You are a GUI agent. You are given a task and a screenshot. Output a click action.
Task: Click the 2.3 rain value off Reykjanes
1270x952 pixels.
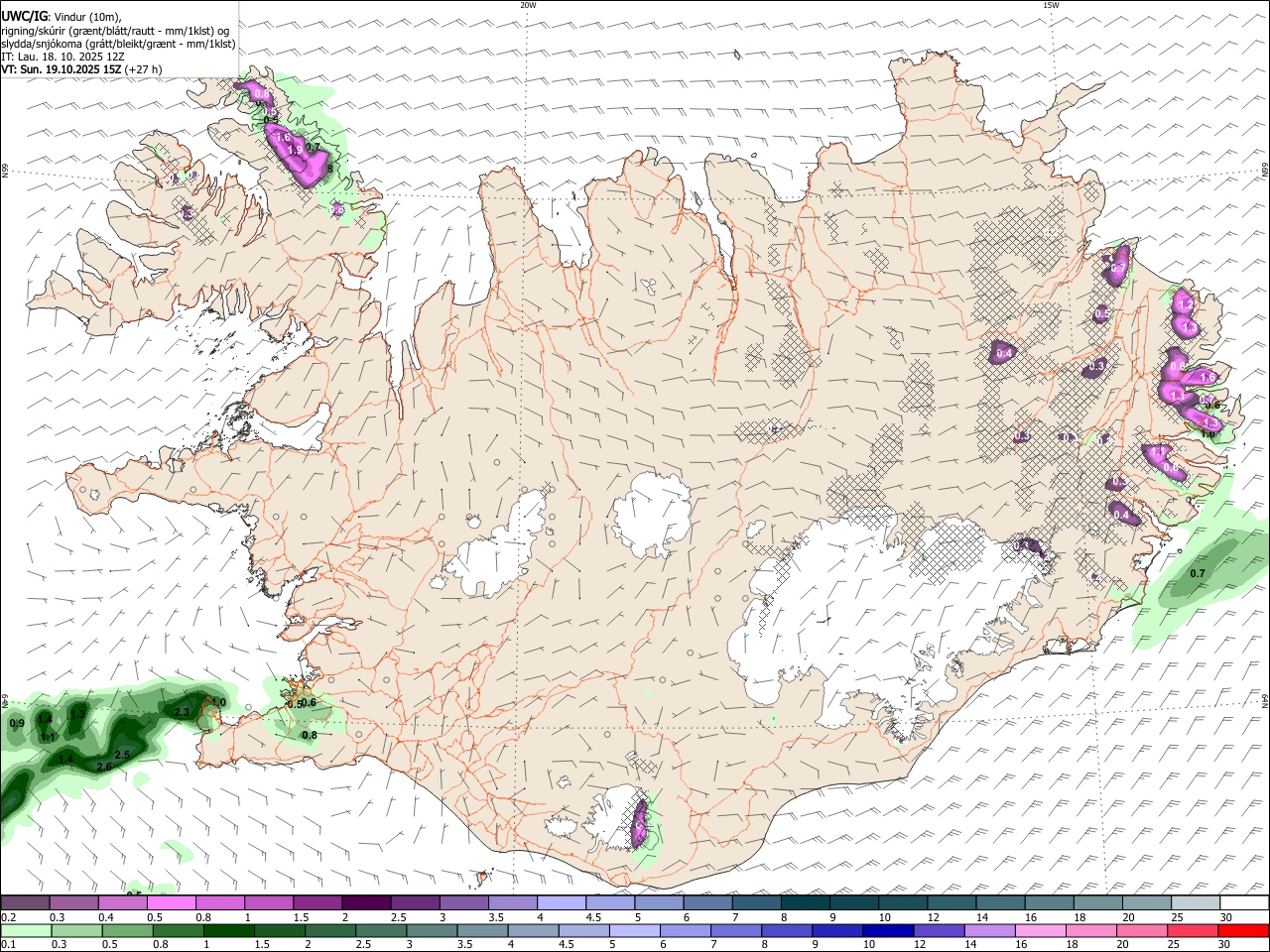pos(182,712)
